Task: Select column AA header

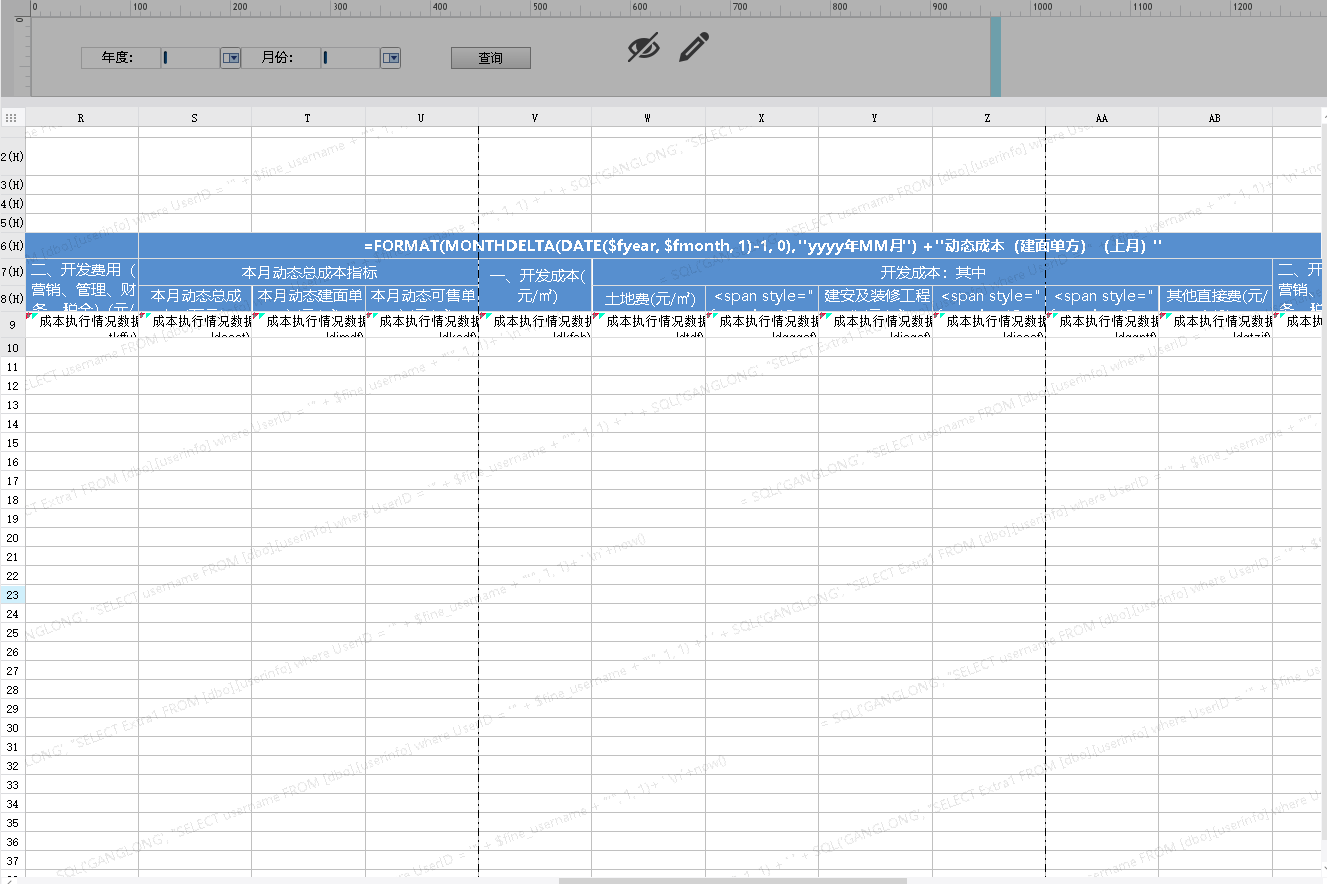Action: pyautogui.click(x=1102, y=118)
